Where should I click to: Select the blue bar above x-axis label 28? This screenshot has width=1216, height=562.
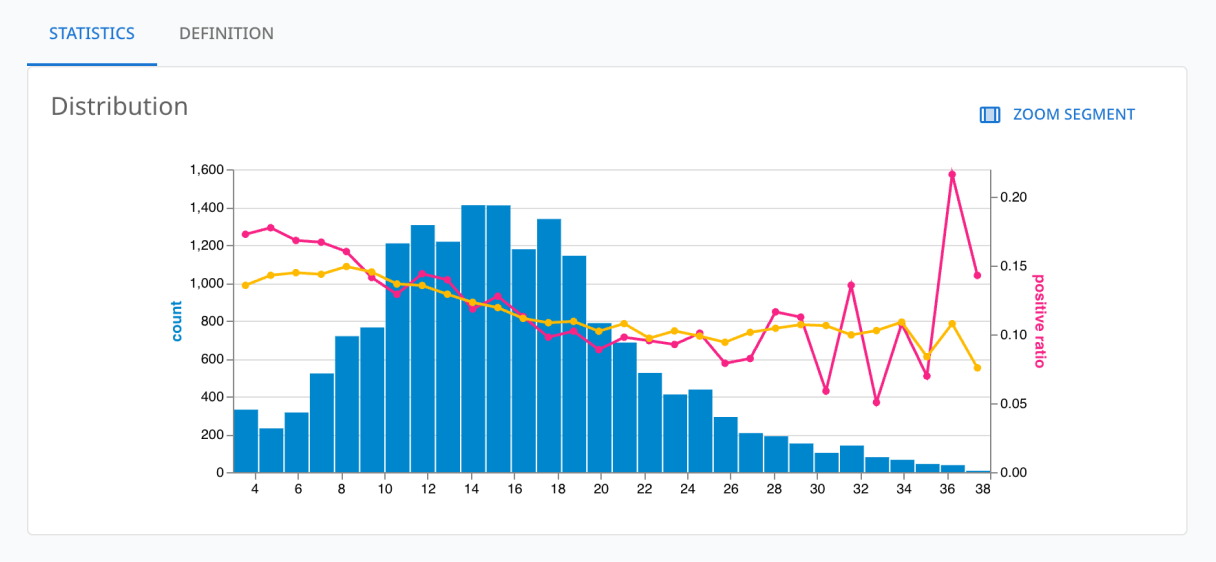(776, 454)
